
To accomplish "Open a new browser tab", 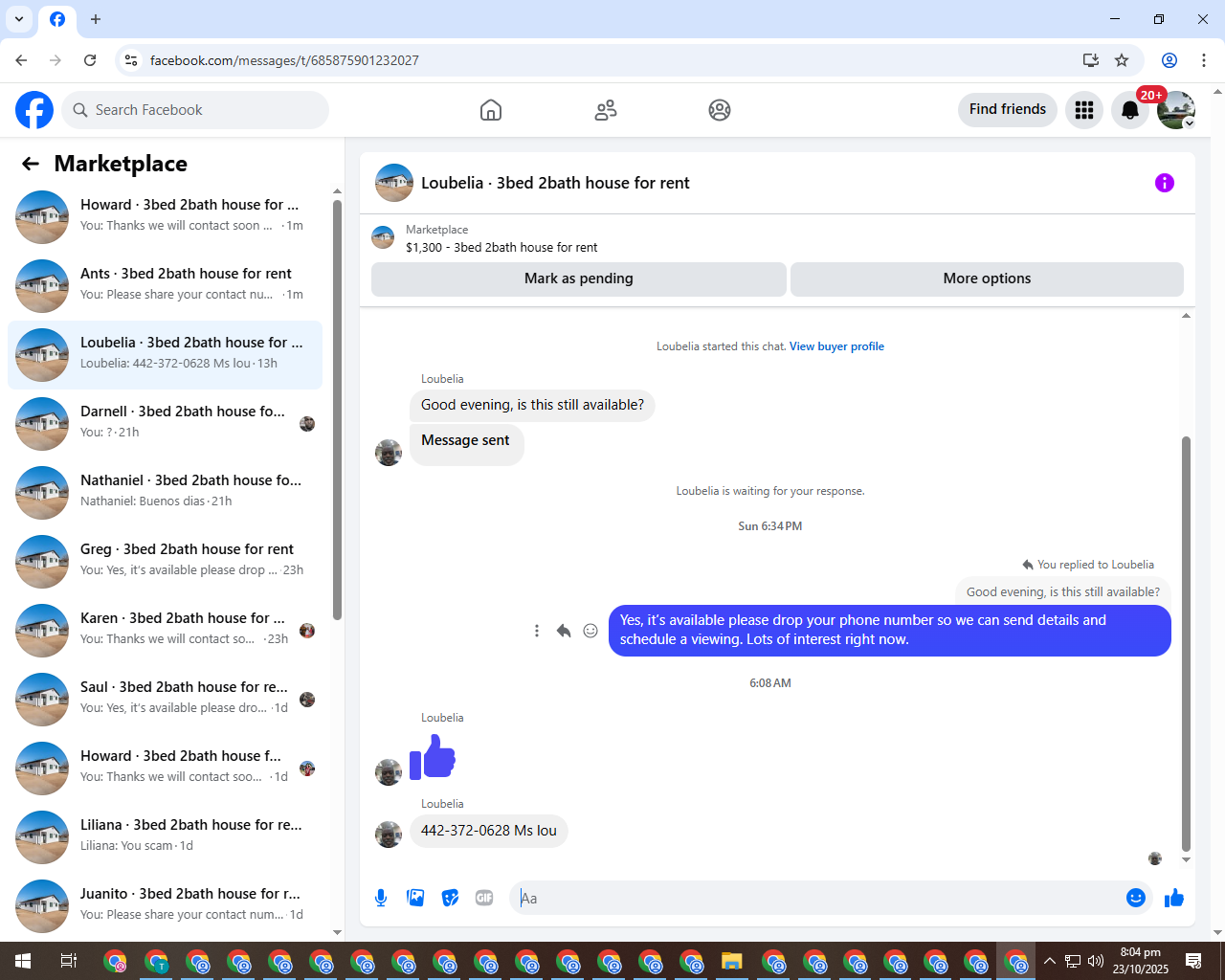I will pos(96,19).
